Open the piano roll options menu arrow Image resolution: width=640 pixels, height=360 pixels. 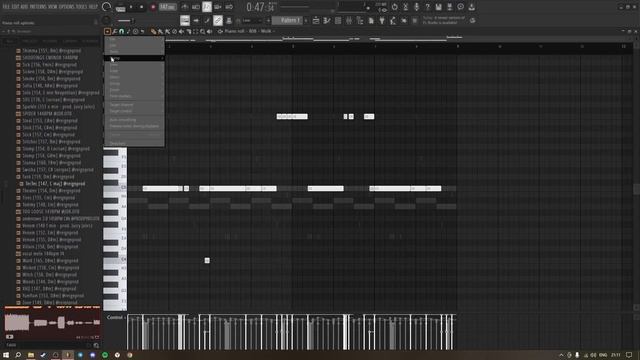point(107,31)
